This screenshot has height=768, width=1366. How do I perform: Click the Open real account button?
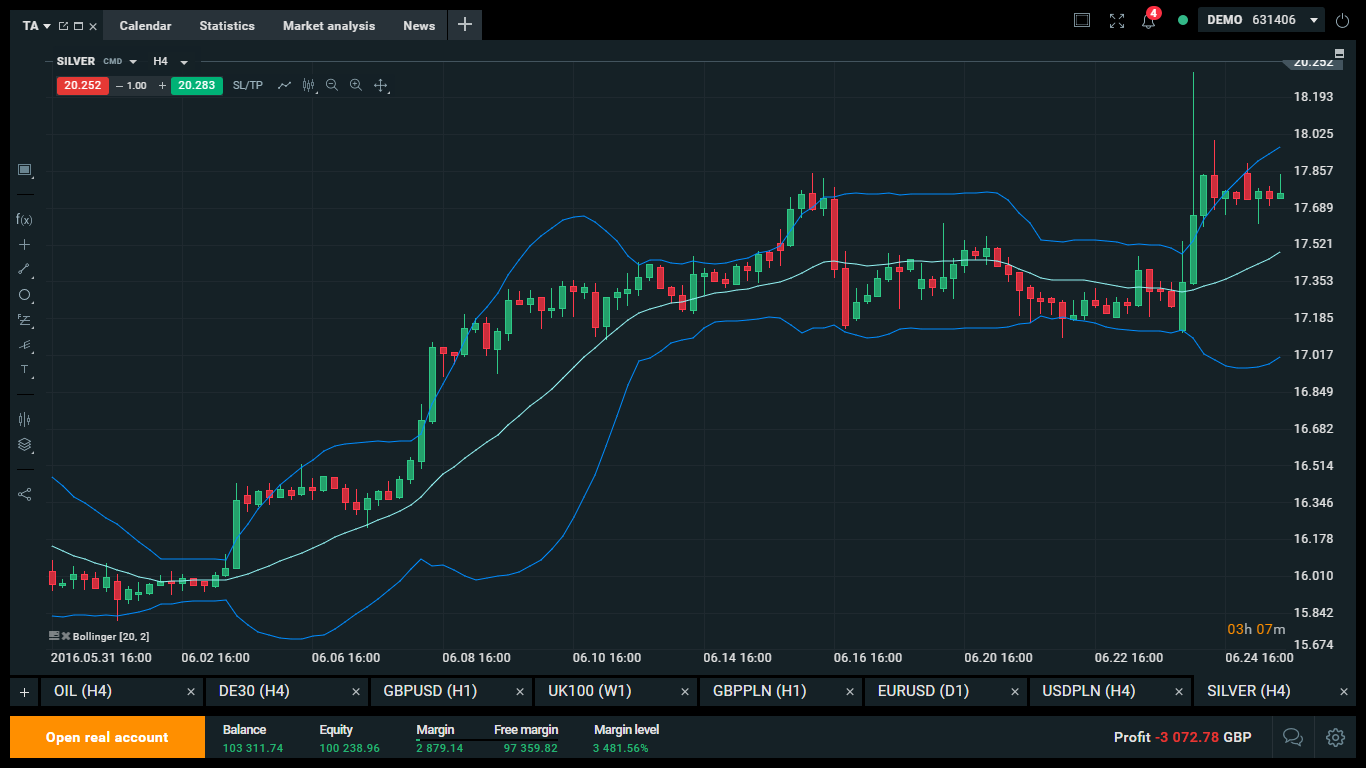click(107, 737)
